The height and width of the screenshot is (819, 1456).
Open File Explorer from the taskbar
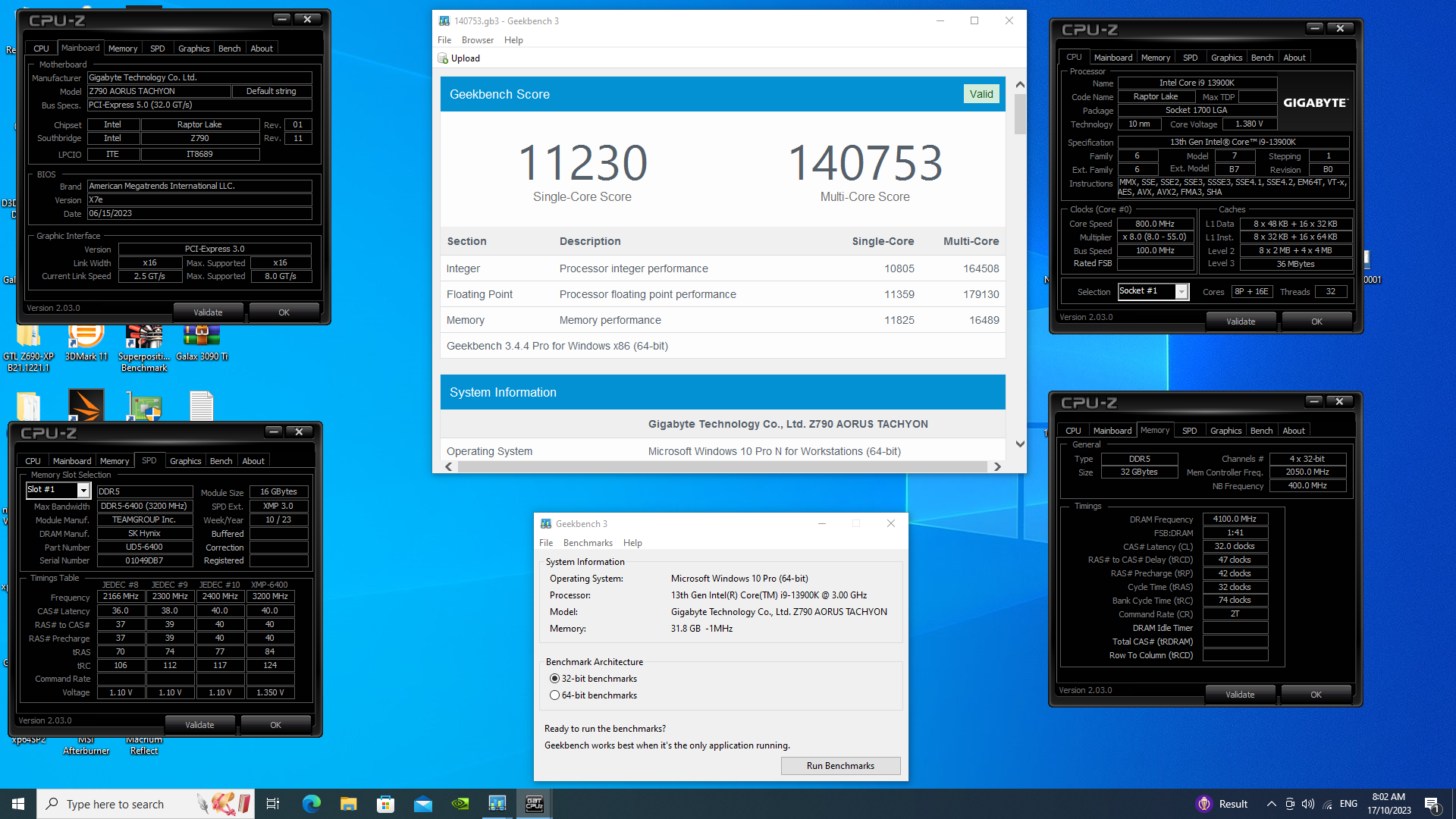coord(348,804)
